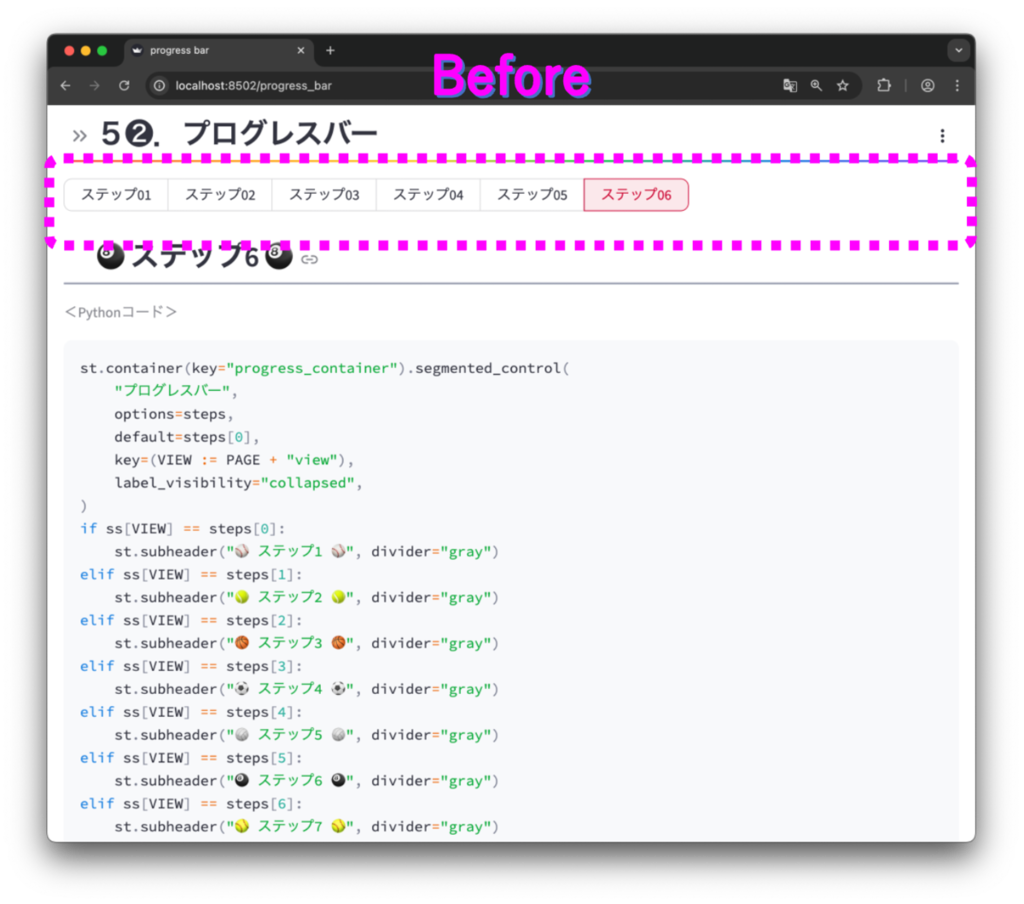Select the ステップ01 segment
Image resolution: width=1024 pixels, height=904 pixels.
(116, 195)
